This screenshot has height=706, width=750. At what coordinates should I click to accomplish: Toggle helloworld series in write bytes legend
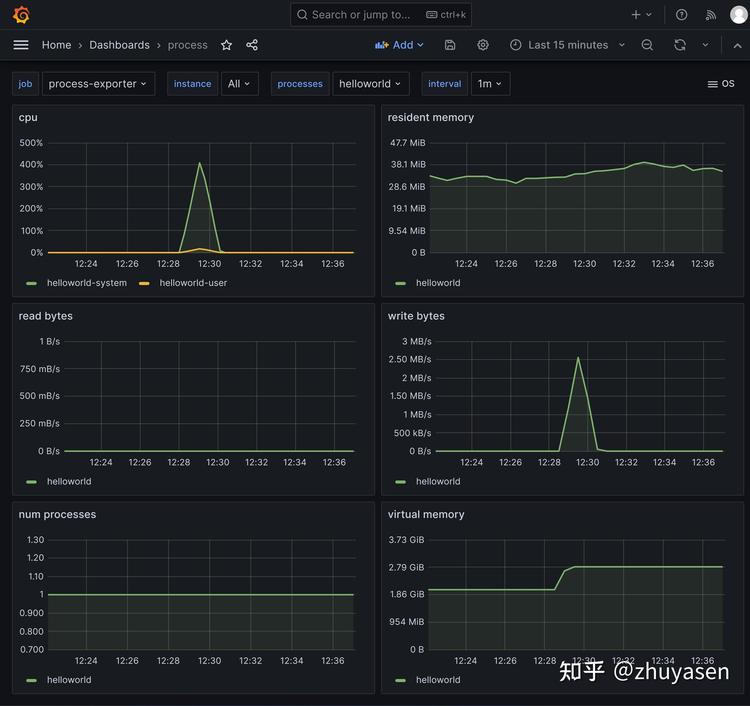(438, 481)
